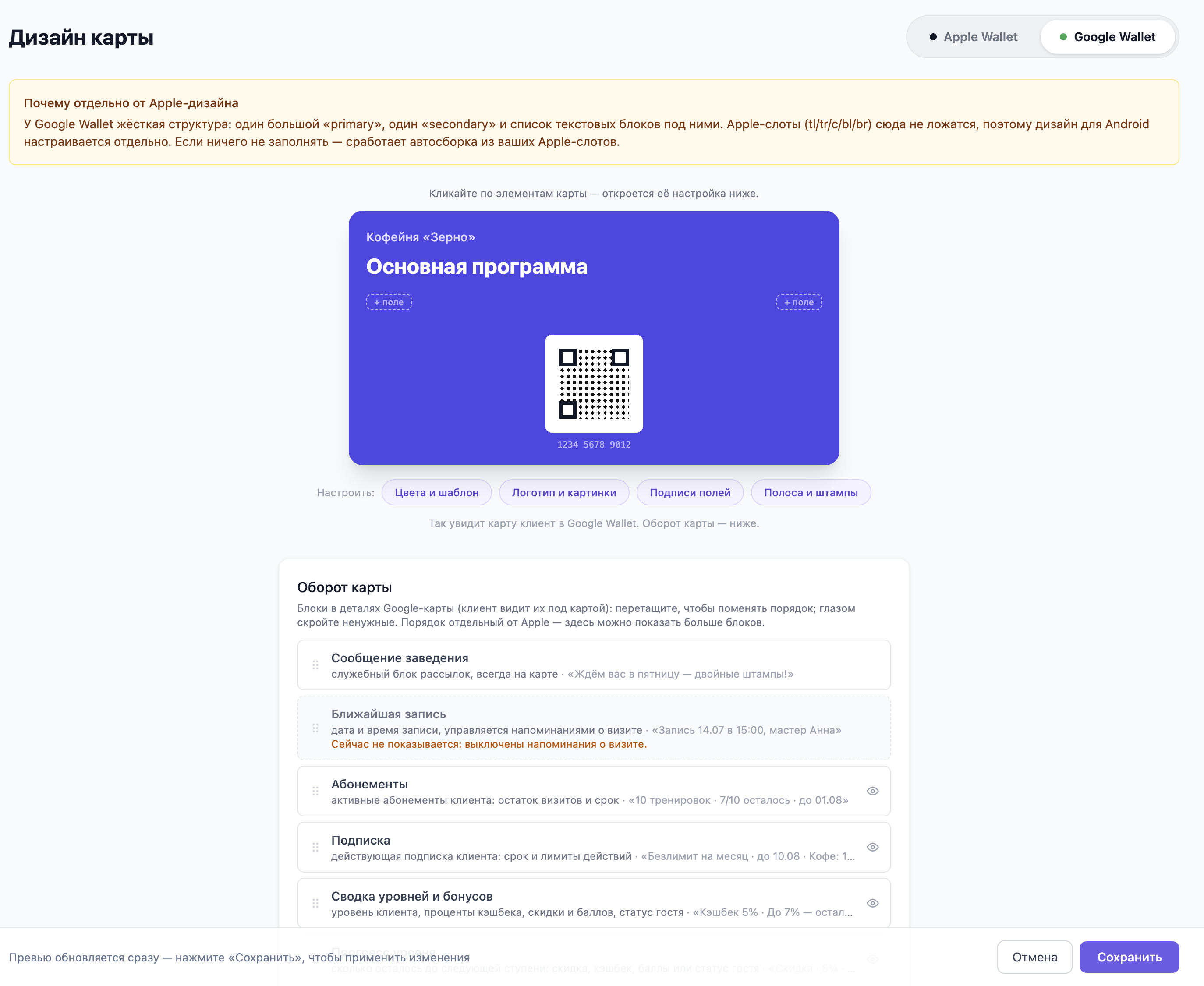This screenshot has width=1204, height=986.
Task: Toggle visibility of the 'Абонементы' block
Action: pos(873,791)
